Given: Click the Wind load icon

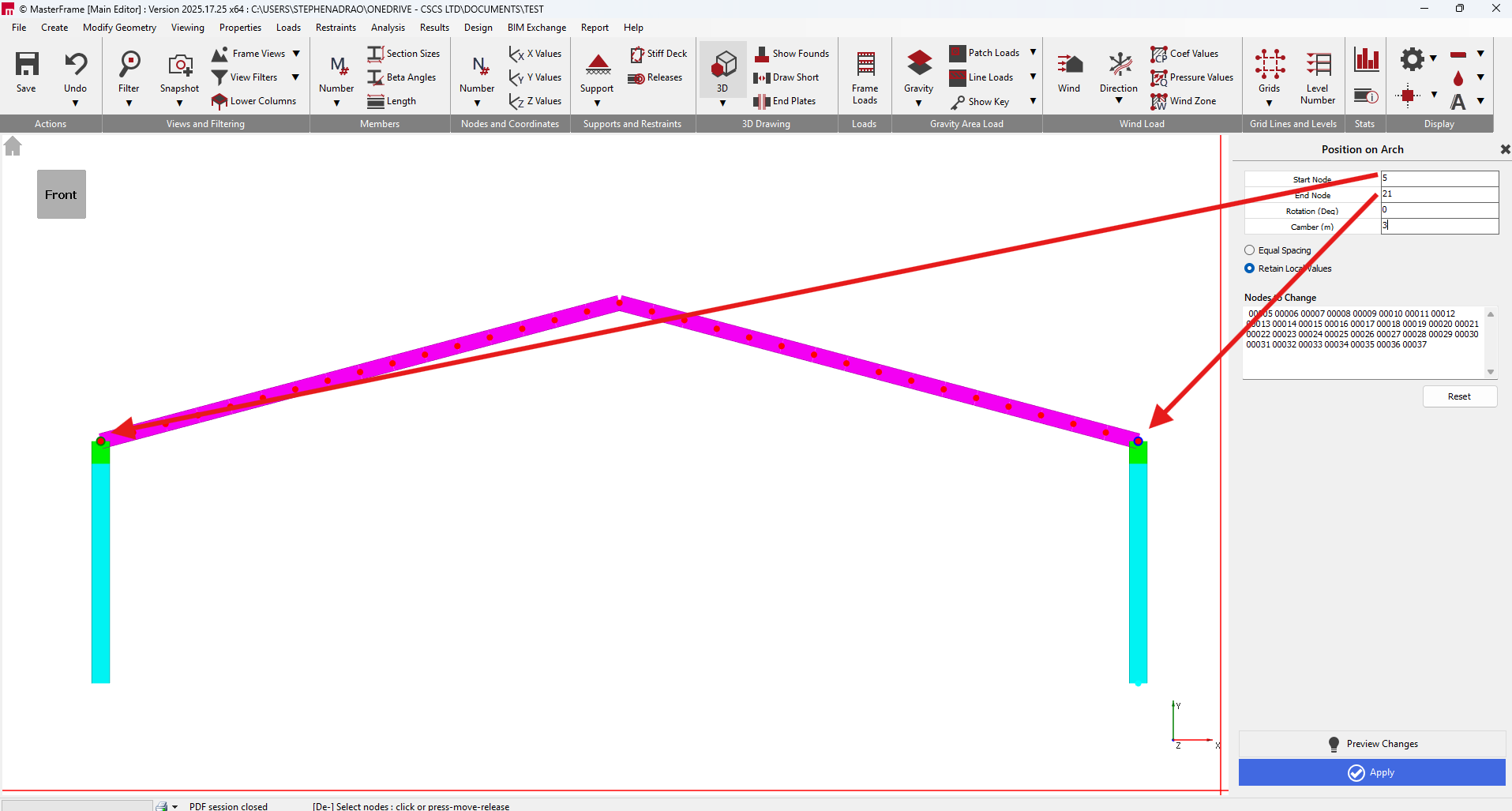Looking at the screenshot, I should click(1070, 64).
